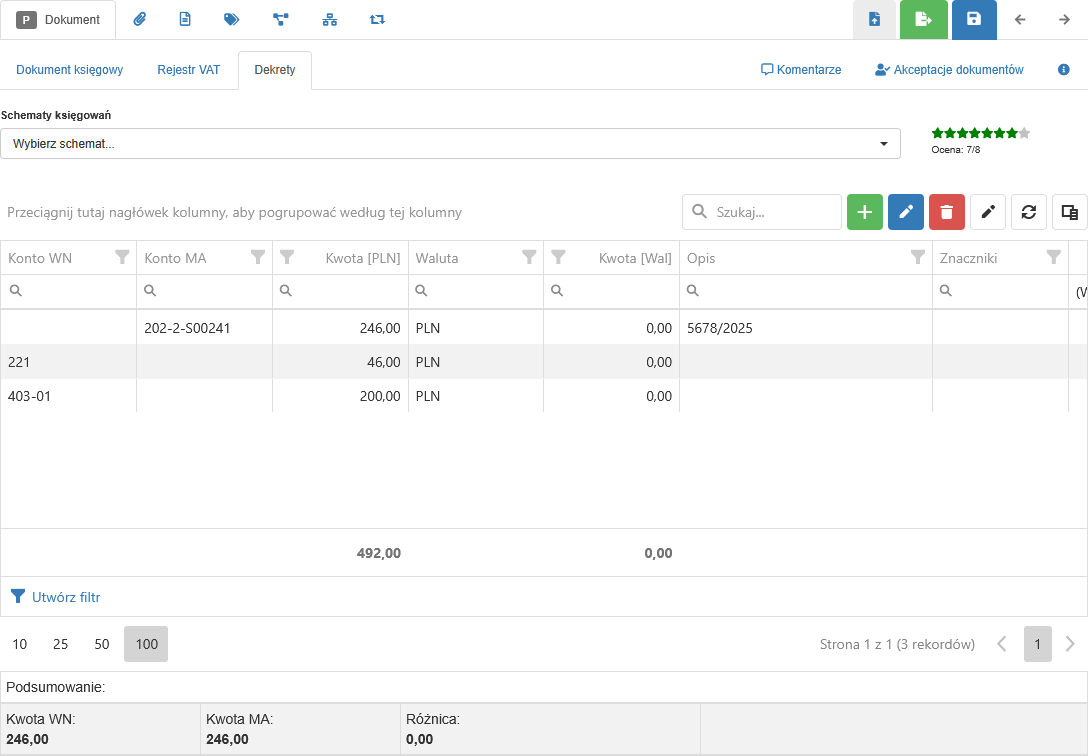
Task: Click the green add record plus button
Action: (x=865, y=212)
